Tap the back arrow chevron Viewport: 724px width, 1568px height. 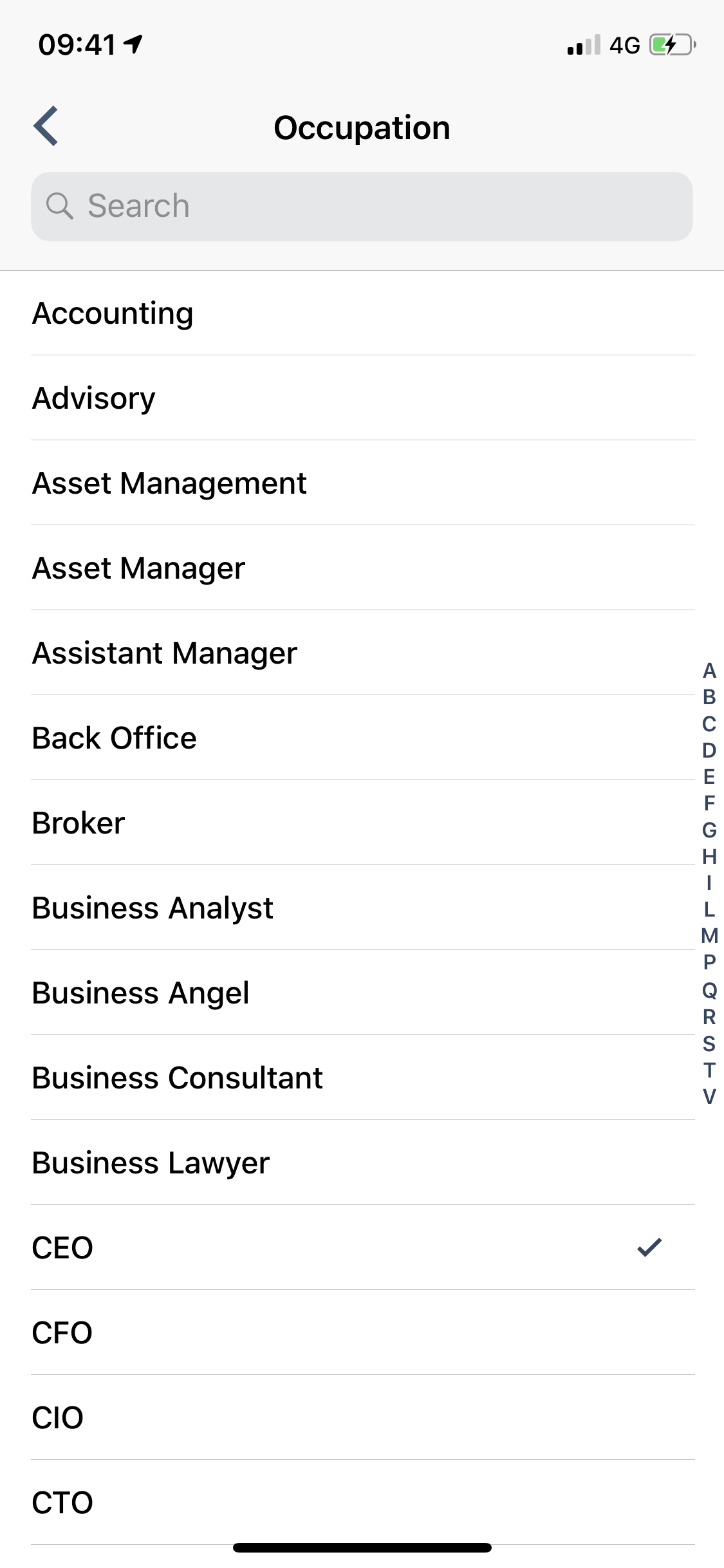[46, 126]
